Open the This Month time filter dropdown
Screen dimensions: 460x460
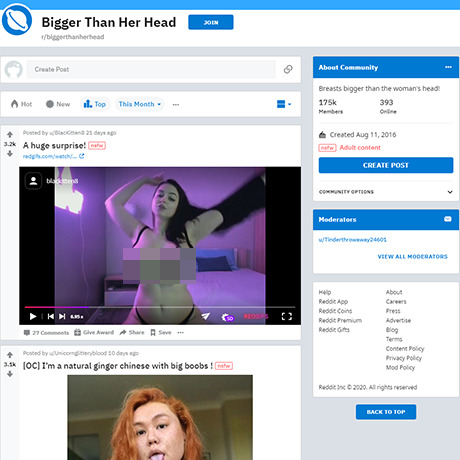click(x=140, y=104)
